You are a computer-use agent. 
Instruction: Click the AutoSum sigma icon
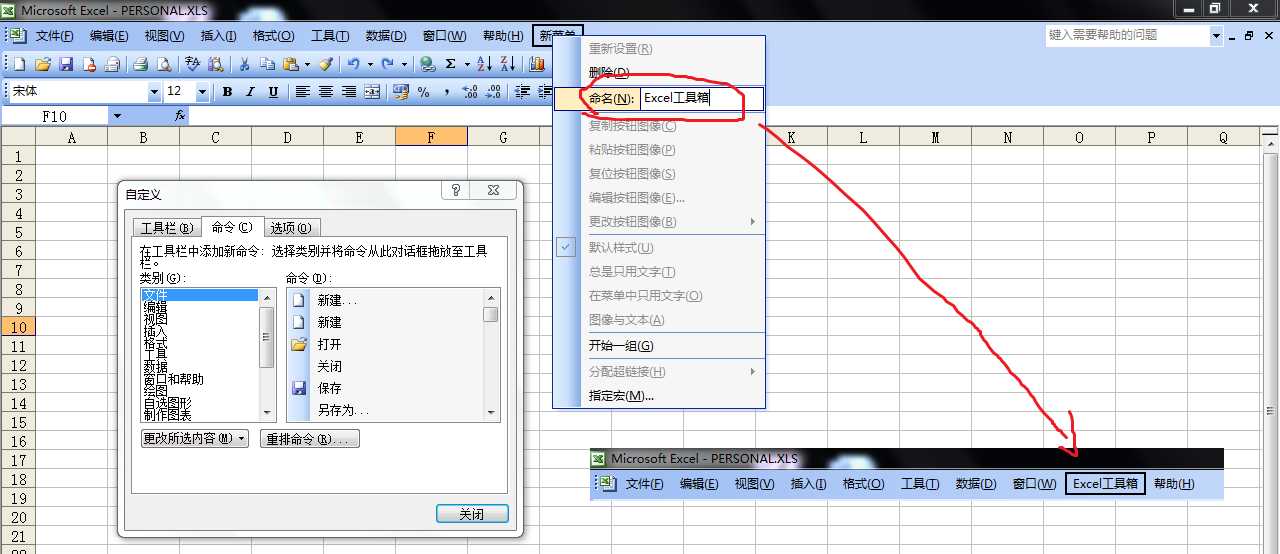(x=450, y=64)
